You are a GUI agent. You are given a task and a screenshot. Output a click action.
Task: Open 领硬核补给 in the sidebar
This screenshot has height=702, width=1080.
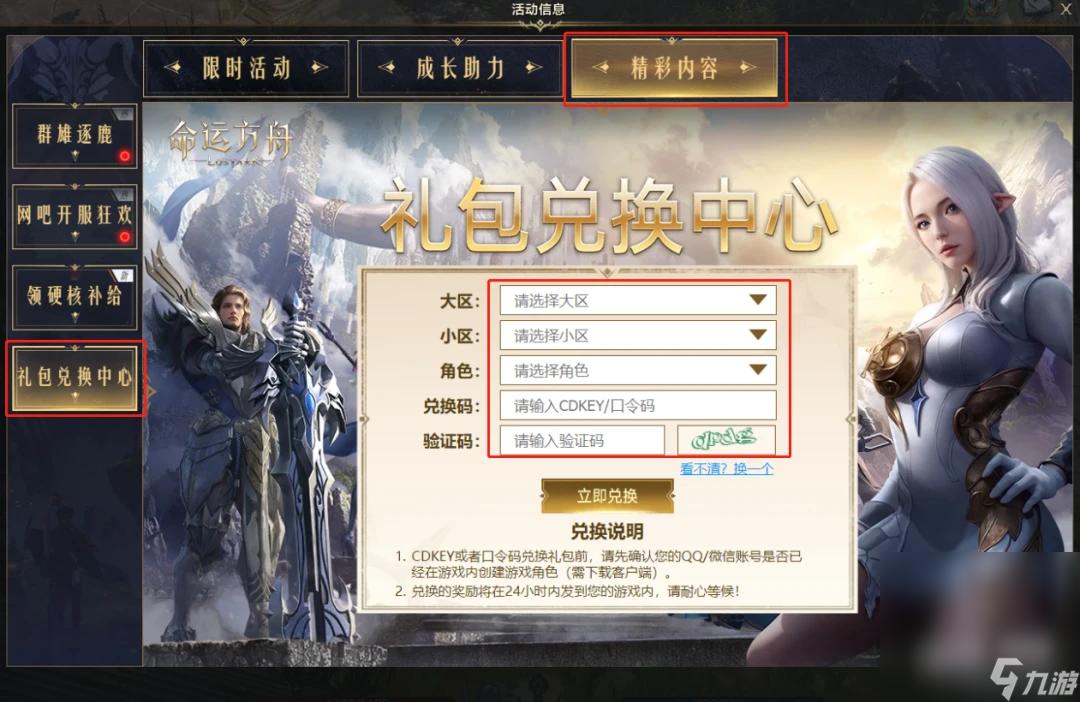[x=74, y=296]
